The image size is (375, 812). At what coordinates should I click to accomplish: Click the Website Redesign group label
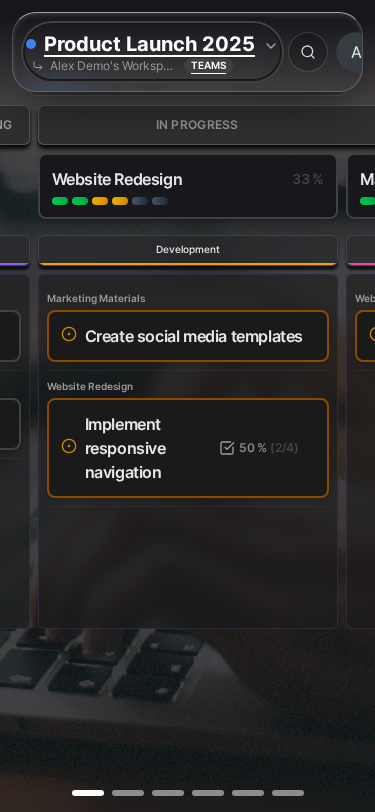coord(90,387)
